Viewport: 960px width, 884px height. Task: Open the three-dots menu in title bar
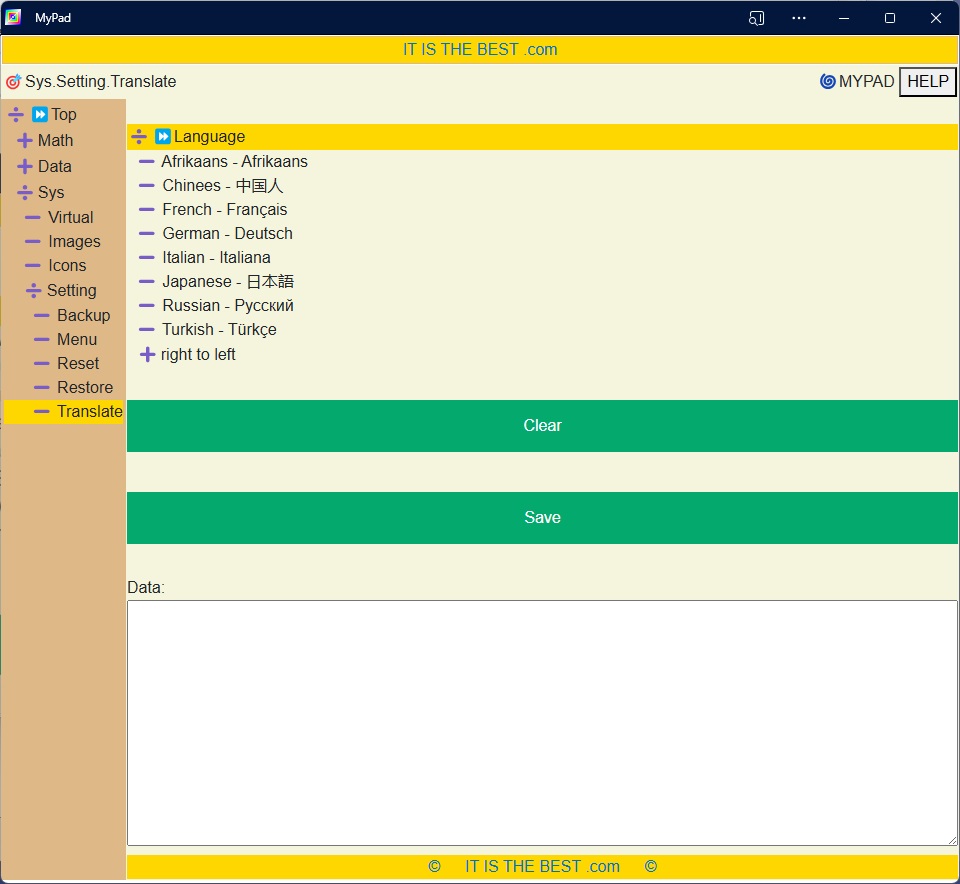pos(799,18)
